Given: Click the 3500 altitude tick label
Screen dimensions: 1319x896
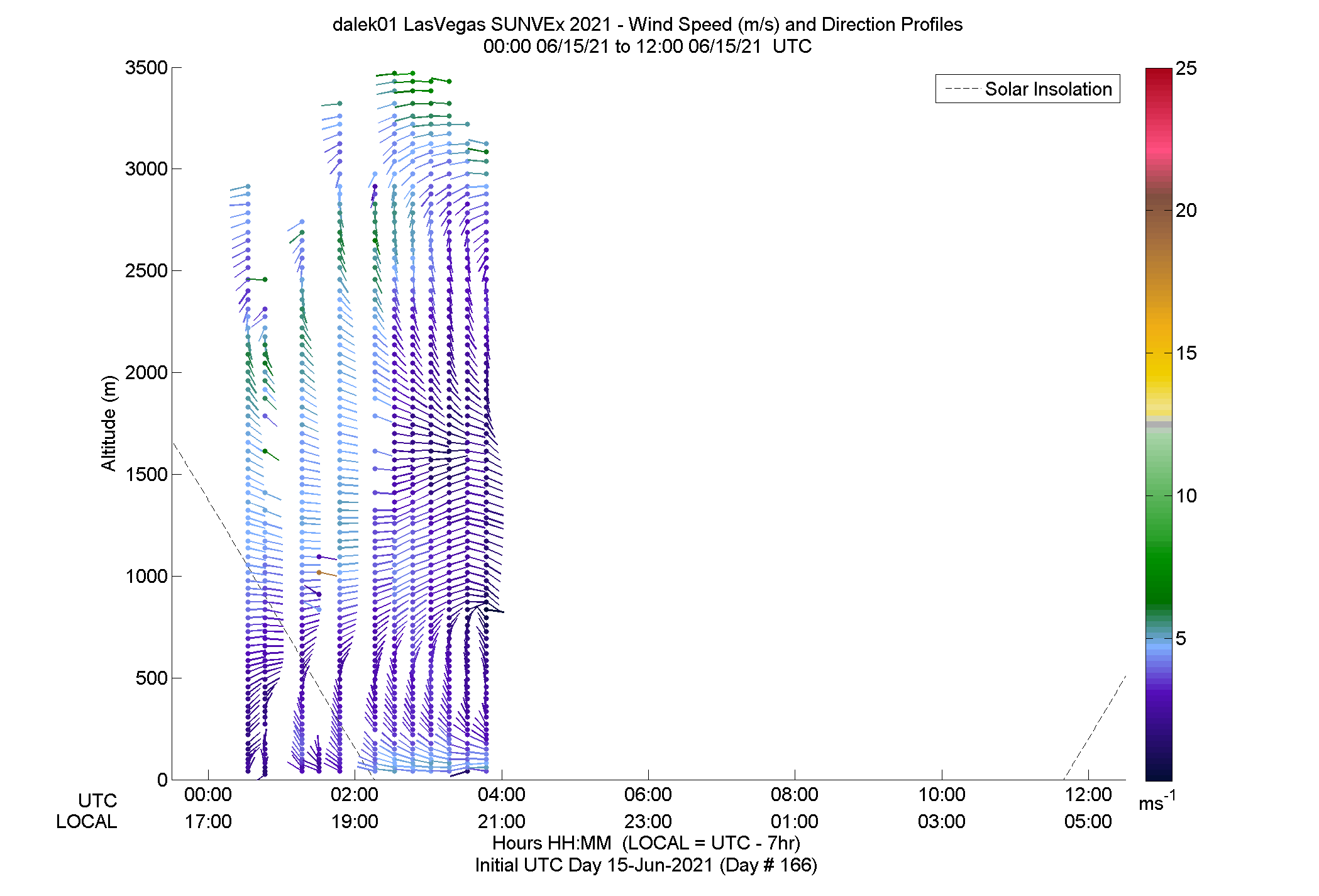Looking at the screenshot, I should click(146, 67).
